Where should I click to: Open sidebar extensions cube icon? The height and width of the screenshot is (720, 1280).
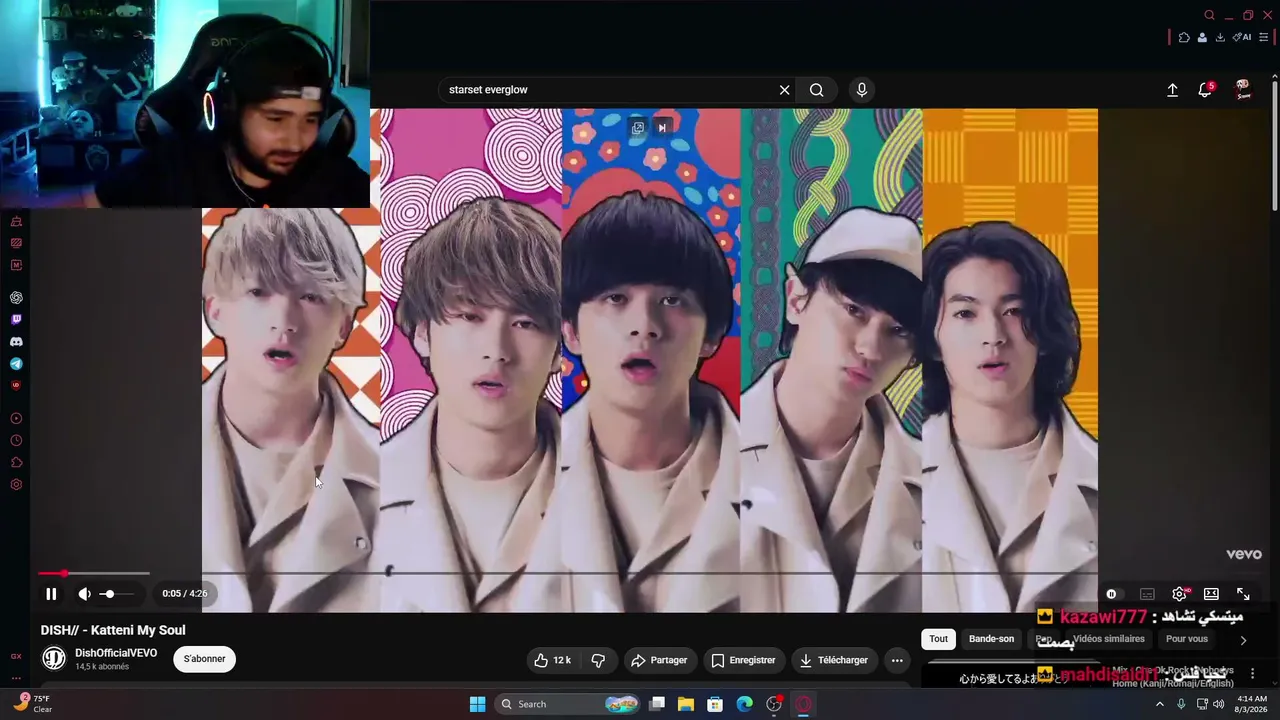16,463
